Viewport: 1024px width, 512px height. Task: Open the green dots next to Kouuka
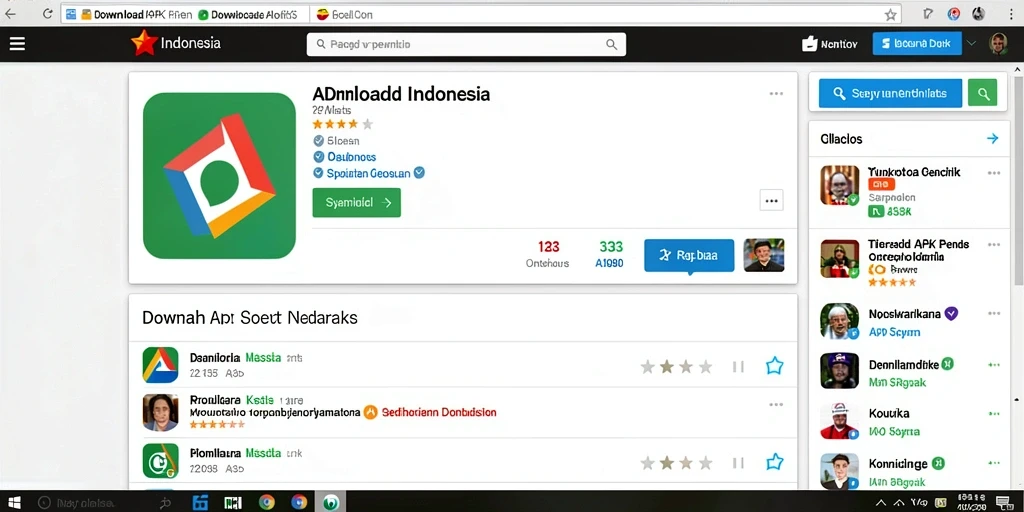tap(993, 414)
